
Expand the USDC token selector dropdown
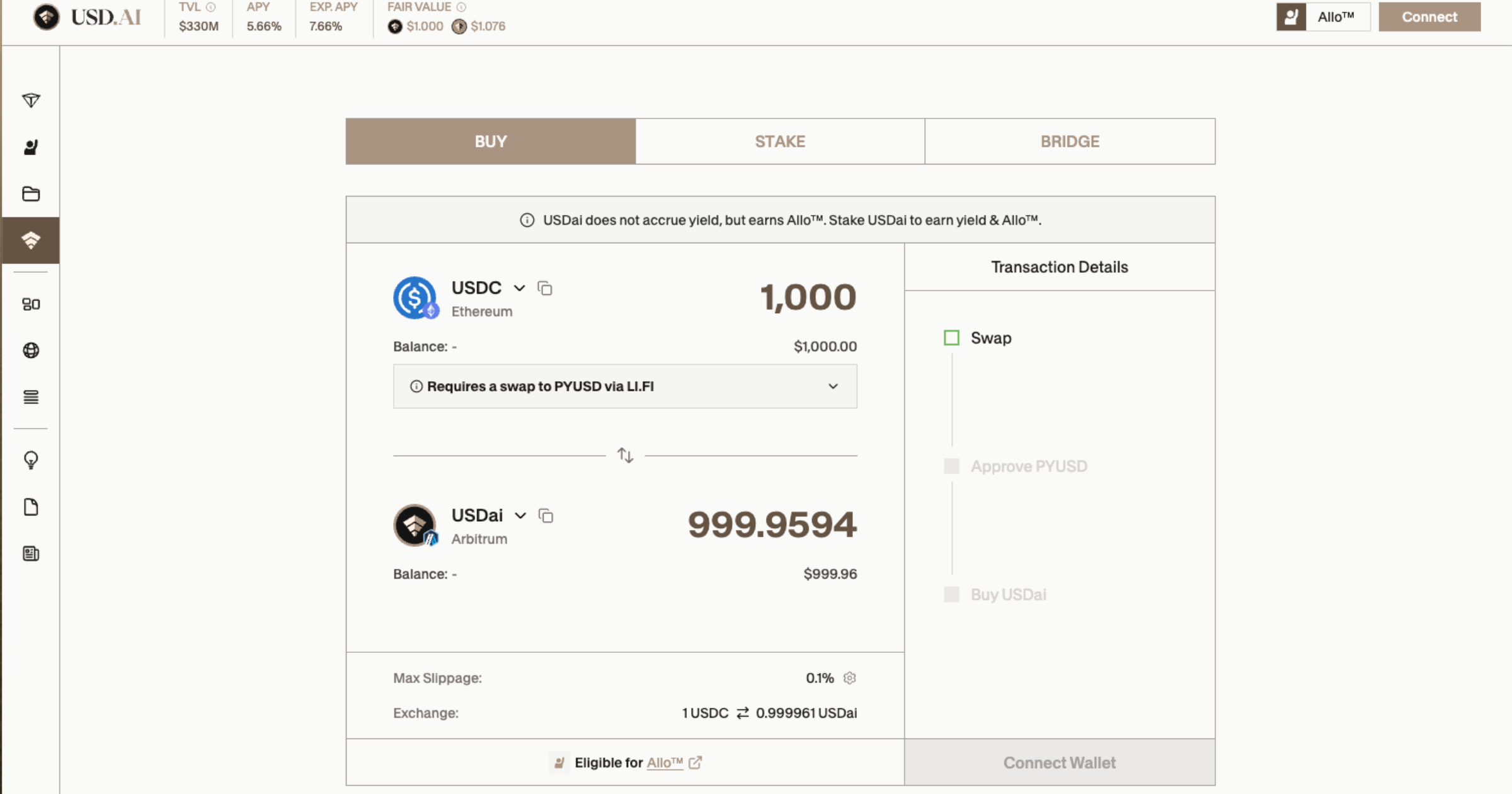coord(519,288)
